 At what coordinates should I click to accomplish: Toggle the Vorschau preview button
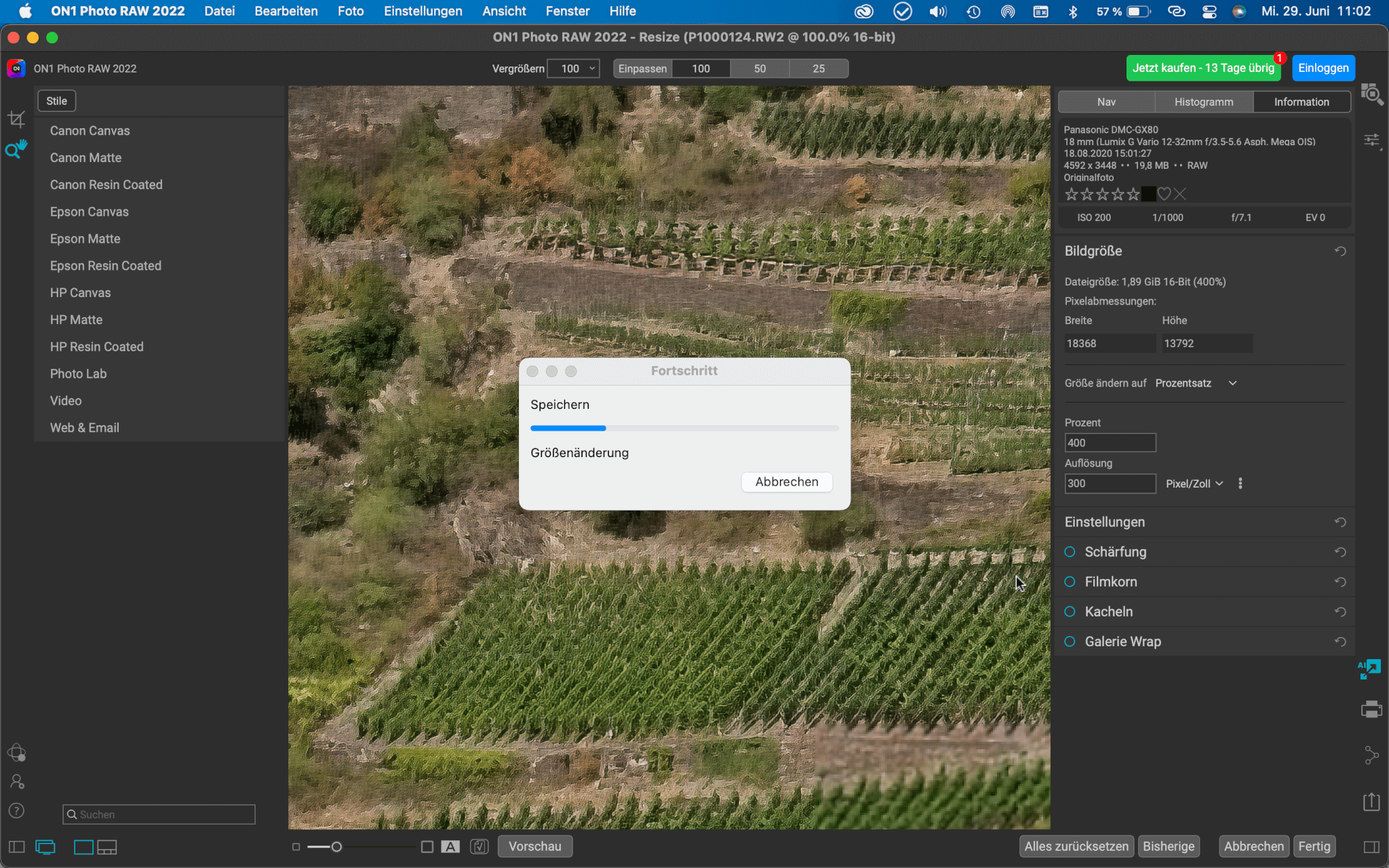[x=534, y=846]
